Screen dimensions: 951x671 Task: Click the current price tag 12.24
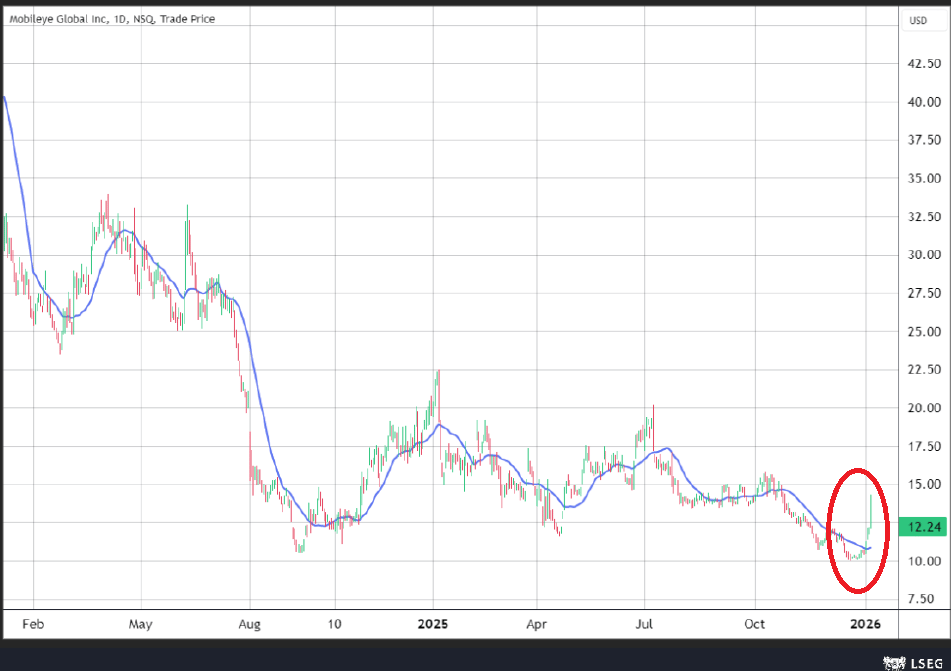click(924, 527)
